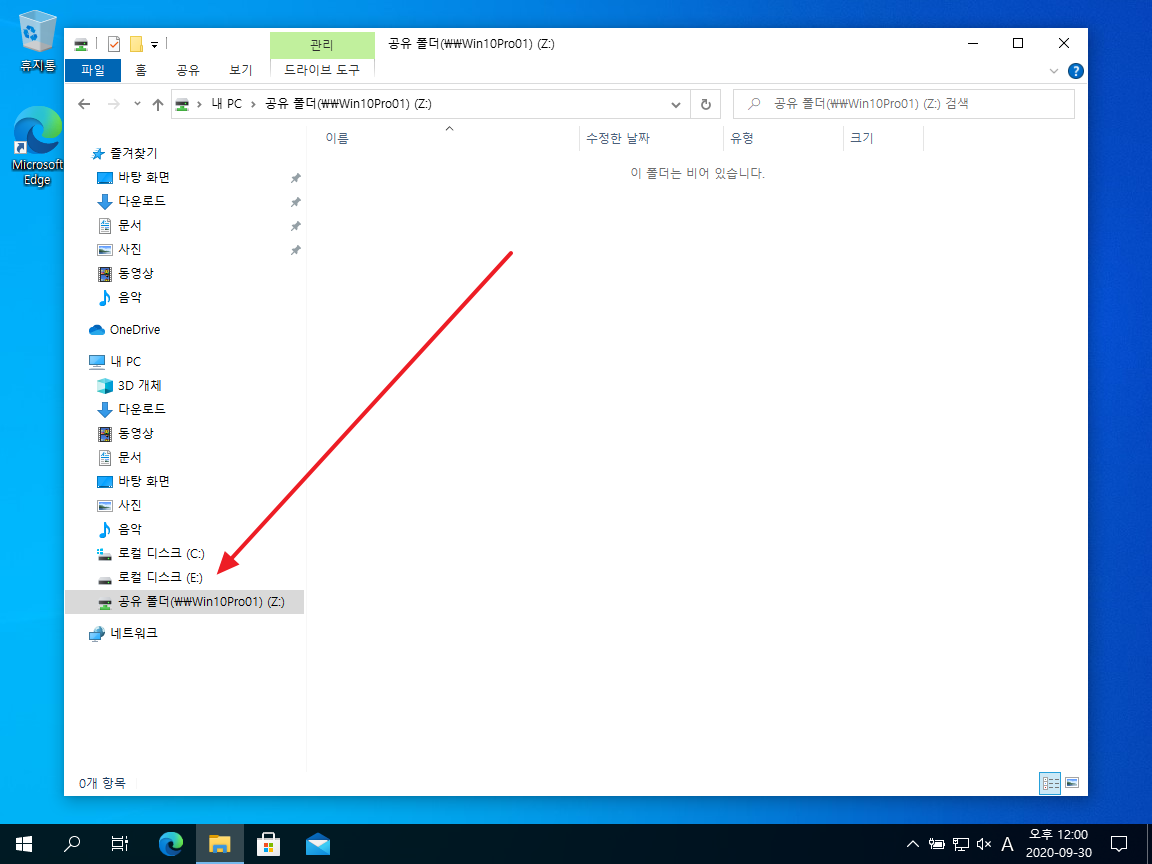The image size is (1152, 864).
Task: Expand the ribbon with the chevron arrow
Action: [x=1054, y=71]
